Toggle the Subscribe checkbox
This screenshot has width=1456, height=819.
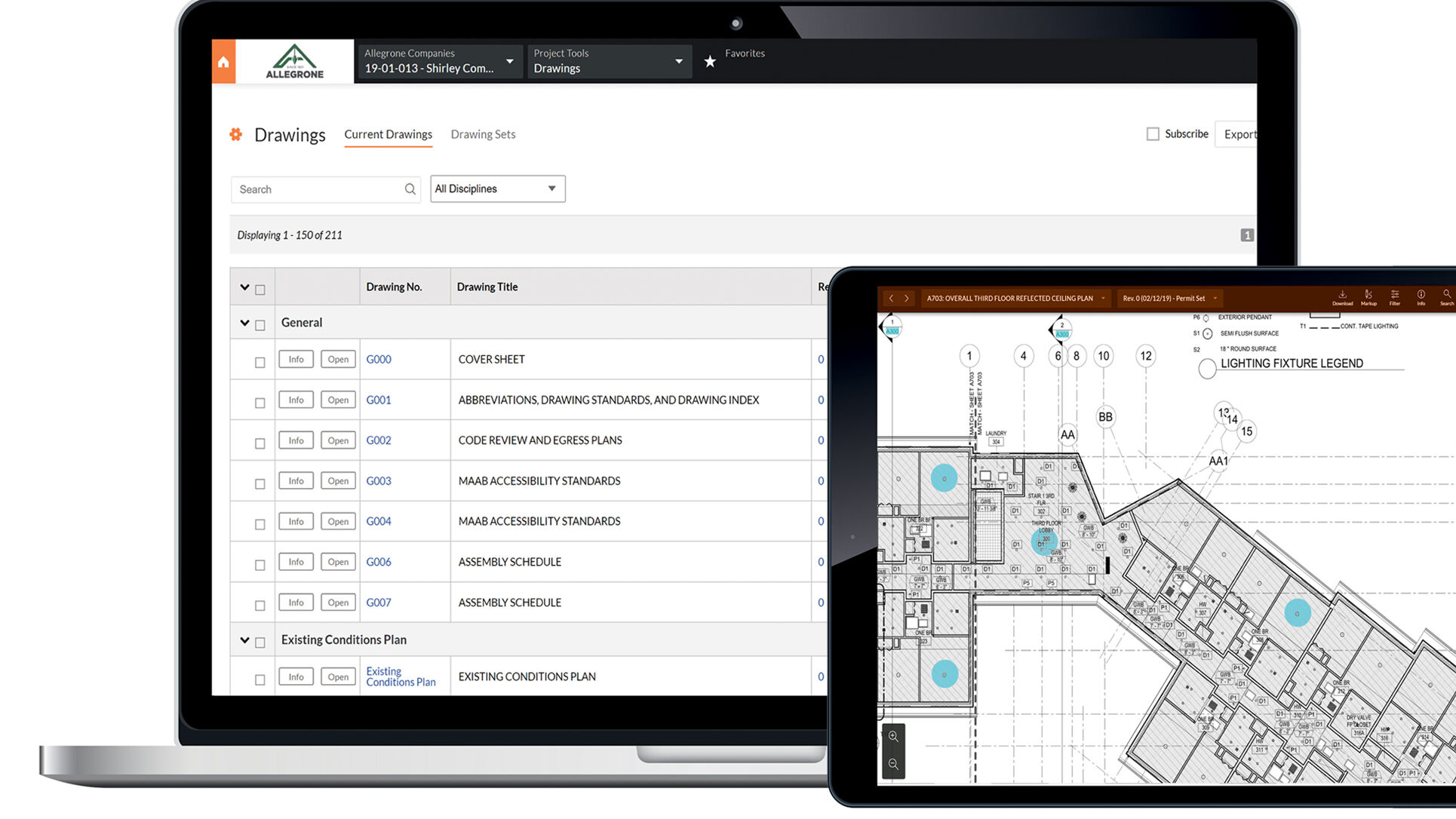pyautogui.click(x=1153, y=134)
